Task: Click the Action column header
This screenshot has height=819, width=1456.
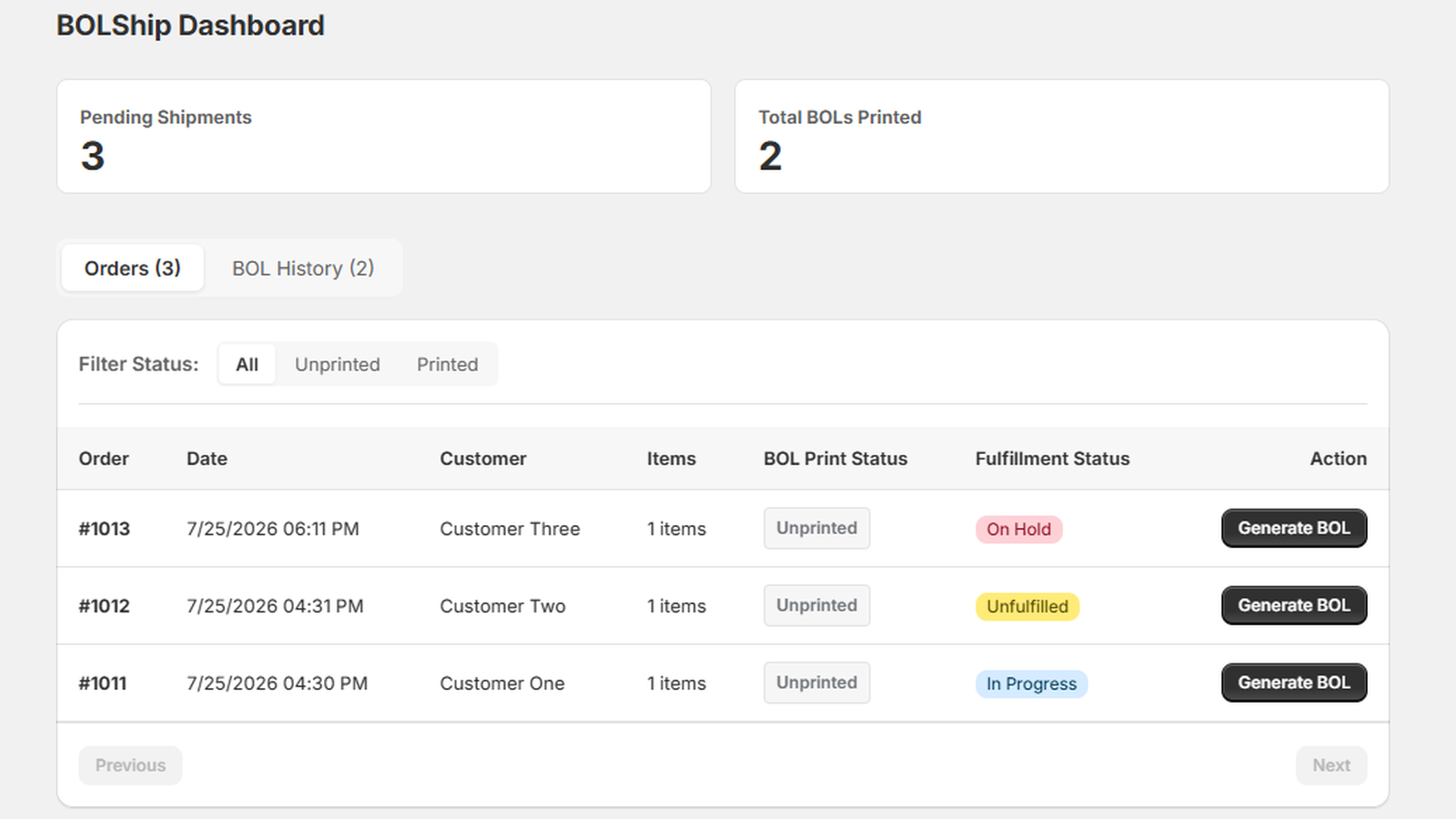Action: coord(1339,459)
